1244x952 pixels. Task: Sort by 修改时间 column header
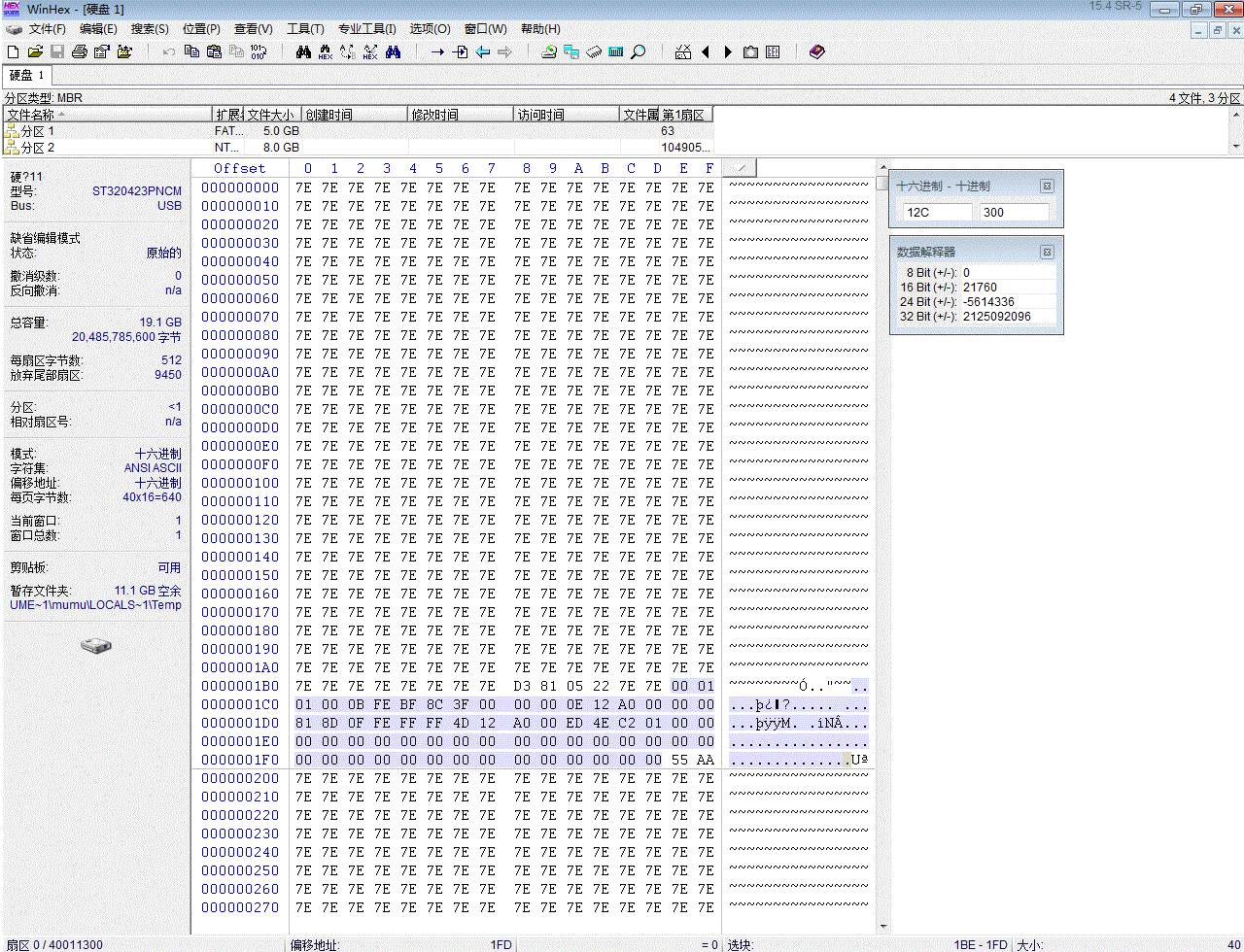tap(461, 115)
